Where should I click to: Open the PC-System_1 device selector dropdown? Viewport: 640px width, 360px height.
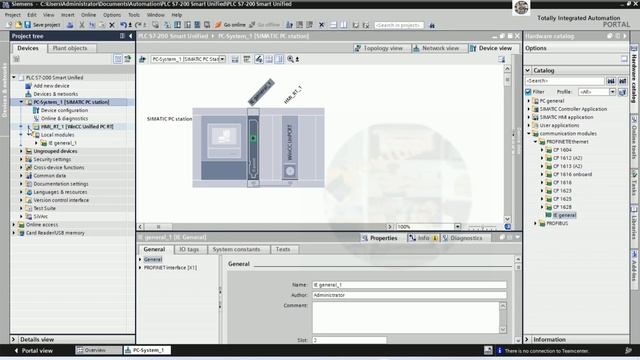click(x=222, y=59)
